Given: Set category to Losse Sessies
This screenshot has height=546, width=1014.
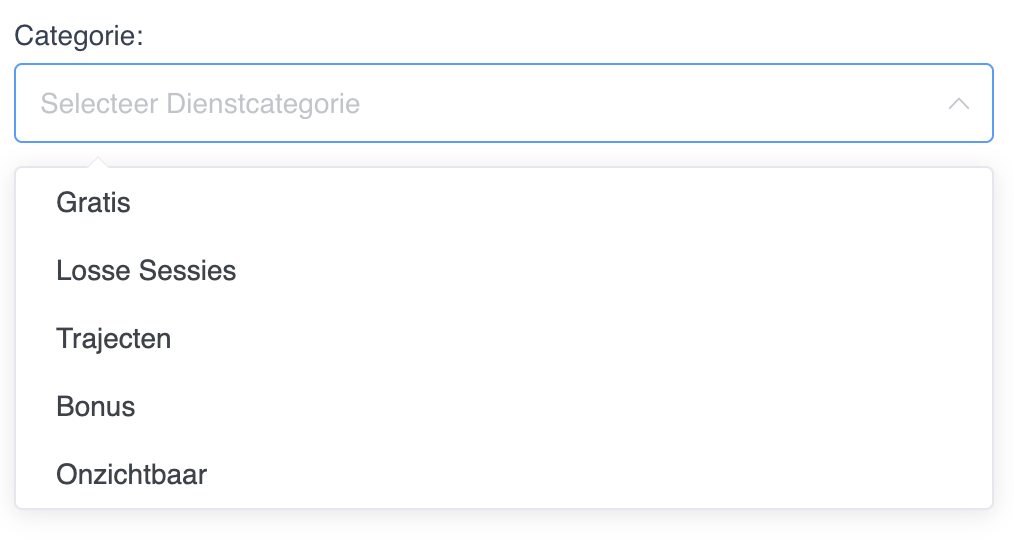Looking at the screenshot, I should coord(146,271).
